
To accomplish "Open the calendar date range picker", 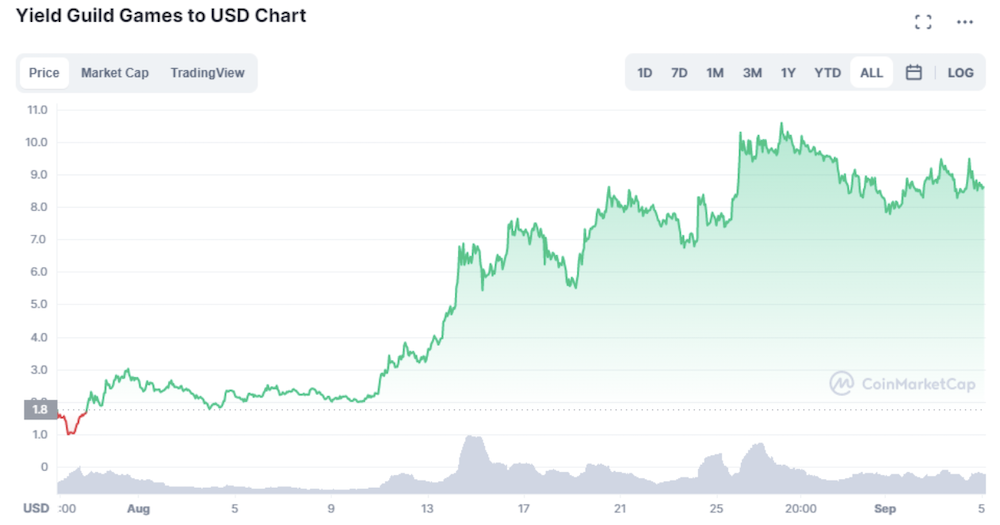I will pyautogui.click(x=913, y=73).
